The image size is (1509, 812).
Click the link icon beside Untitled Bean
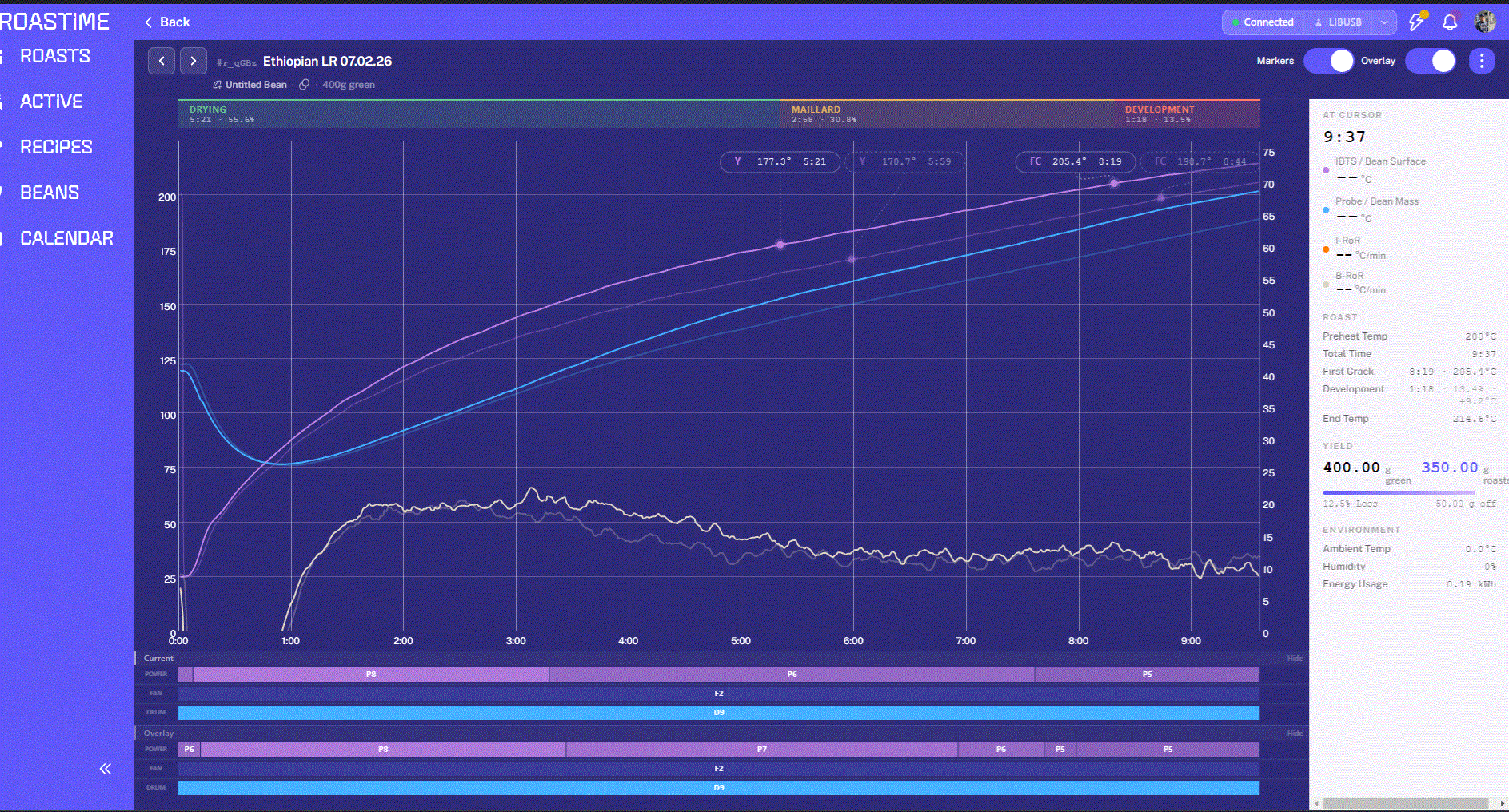[x=305, y=85]
